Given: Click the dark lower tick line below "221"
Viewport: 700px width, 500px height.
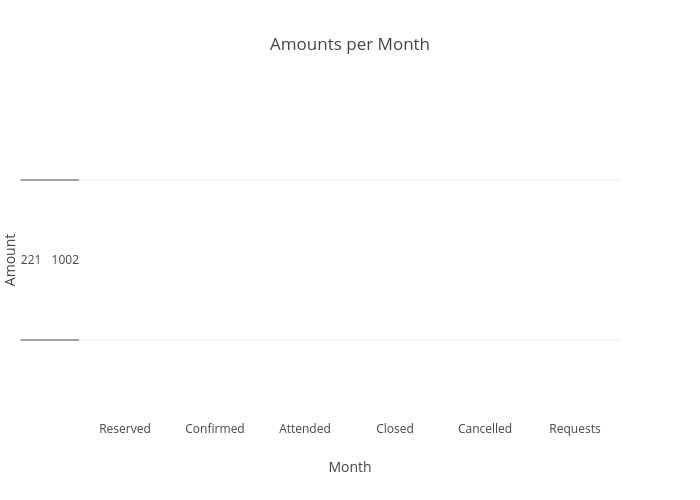Looking at the screenshot, I should (49, 340).
